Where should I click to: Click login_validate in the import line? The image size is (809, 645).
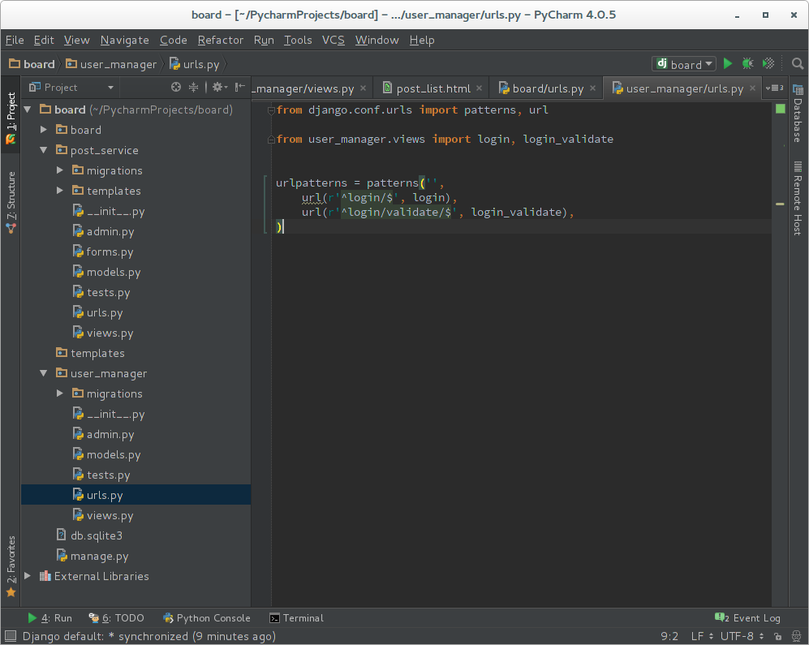point(568,139)
